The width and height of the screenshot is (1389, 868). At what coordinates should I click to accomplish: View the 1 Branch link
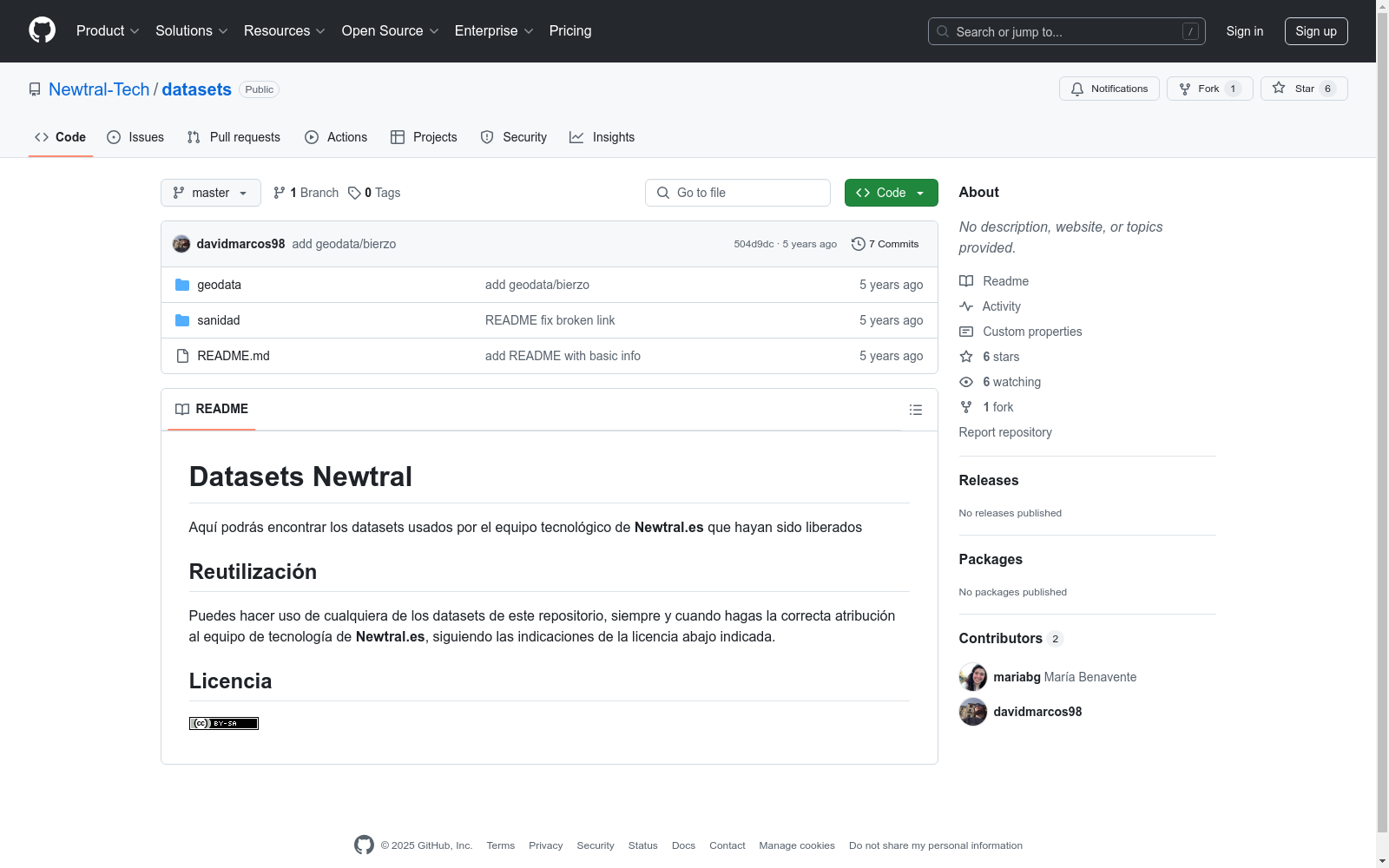click(306, 193)
